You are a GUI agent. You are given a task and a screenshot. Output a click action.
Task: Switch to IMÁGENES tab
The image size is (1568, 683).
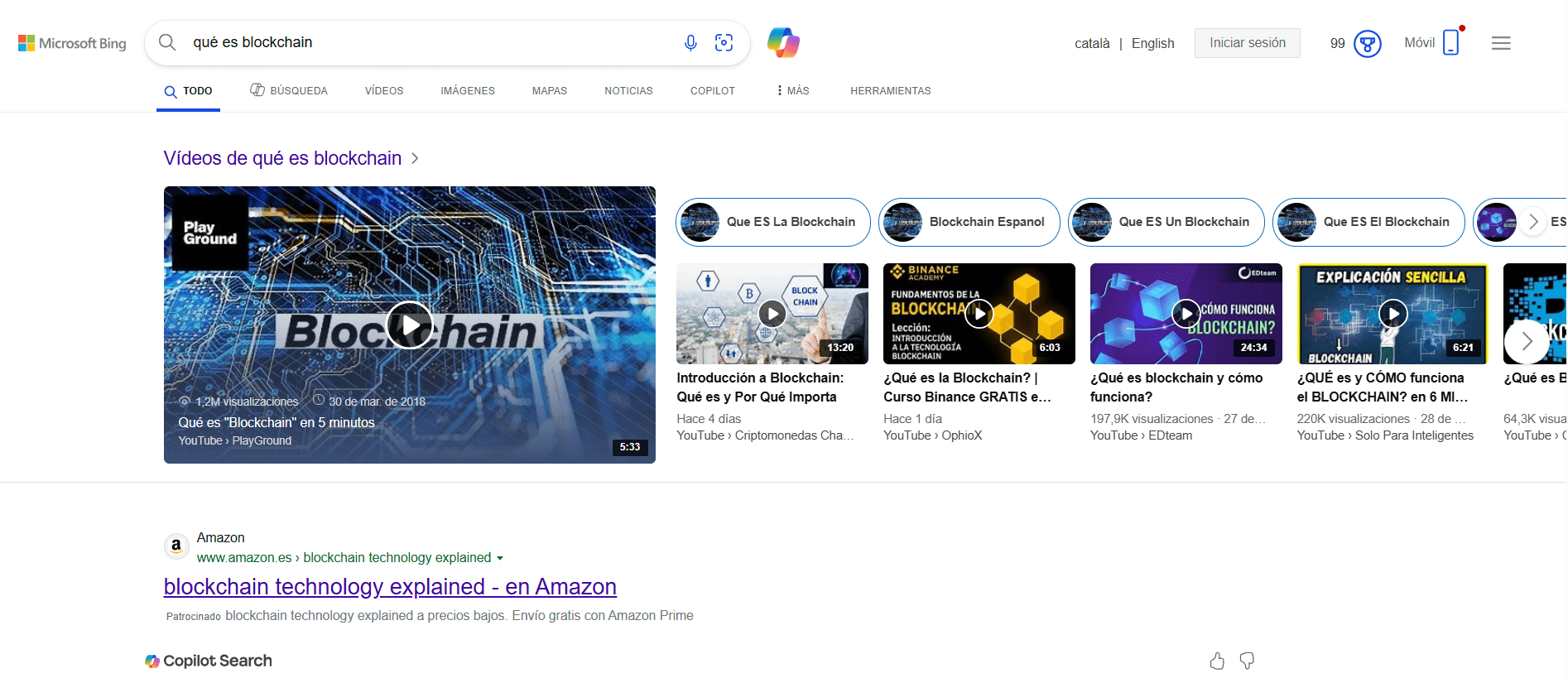point(468,91)
